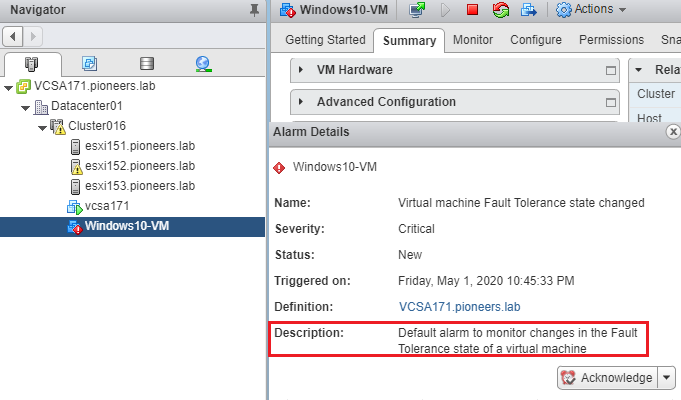Launch the VM remote console icon
The height and width of the screenshot is (400, 681).
click(x=417, y=10)
